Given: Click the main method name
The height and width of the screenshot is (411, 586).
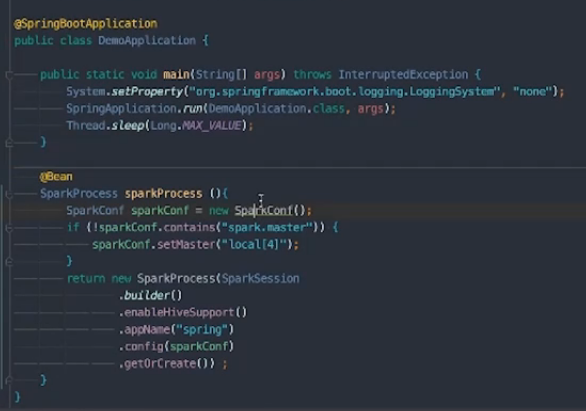Looking at the screenshot, I should click(x=176, y=74).
